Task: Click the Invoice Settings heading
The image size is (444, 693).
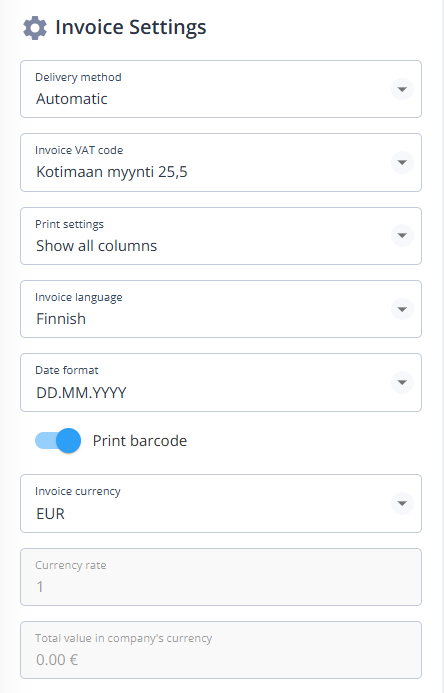Action: pos(130,27)
